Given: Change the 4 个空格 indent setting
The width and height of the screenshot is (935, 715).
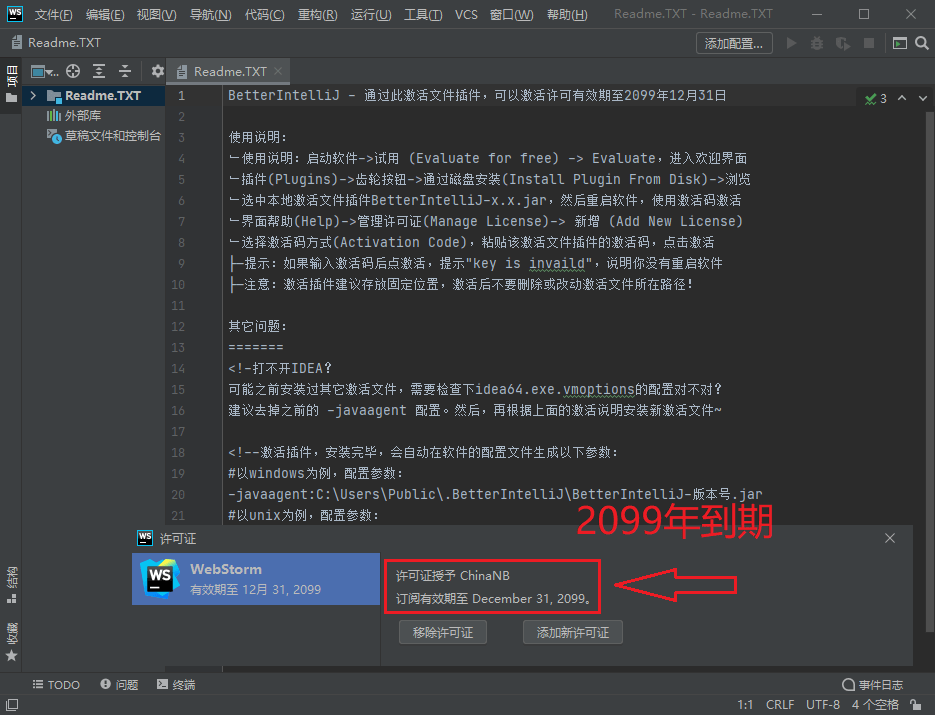Looking at the screenshot, I should pos(875,705).
